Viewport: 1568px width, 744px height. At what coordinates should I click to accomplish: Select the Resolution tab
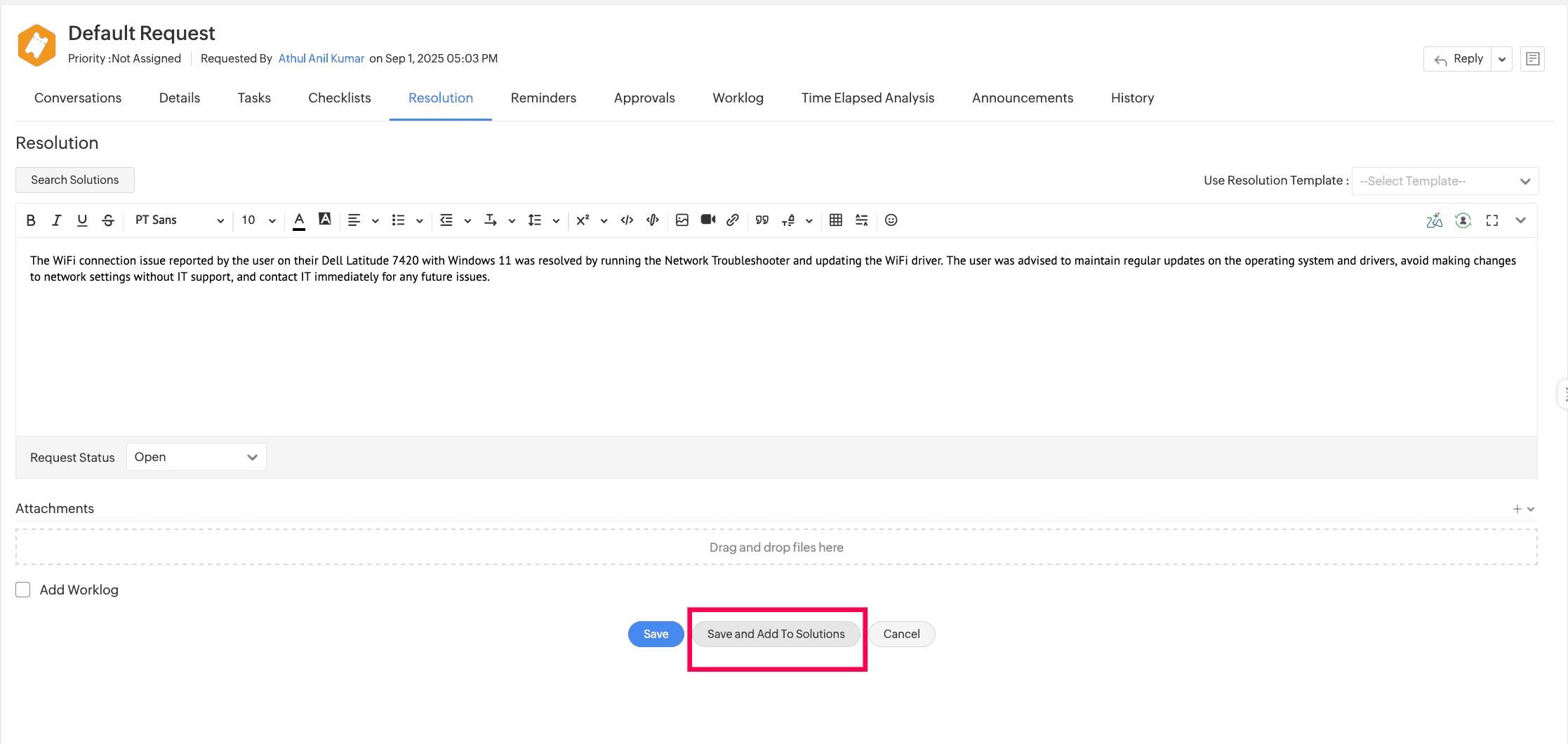click(x=441, y=98)
